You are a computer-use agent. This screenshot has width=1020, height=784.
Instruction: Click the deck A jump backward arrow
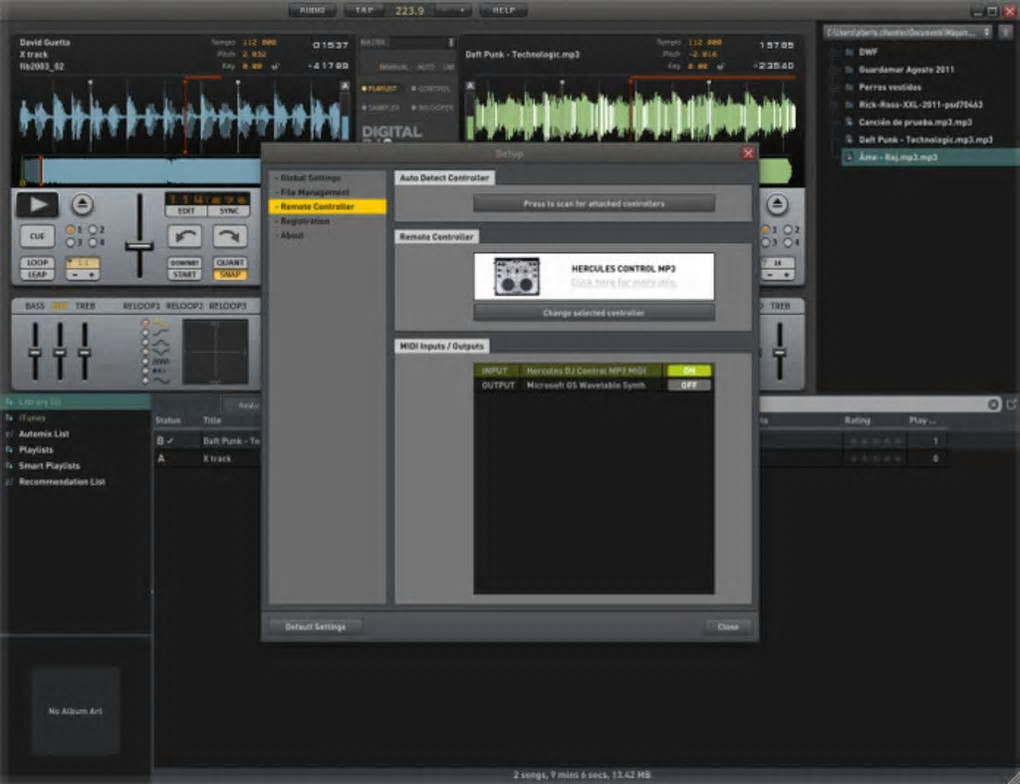185,236
